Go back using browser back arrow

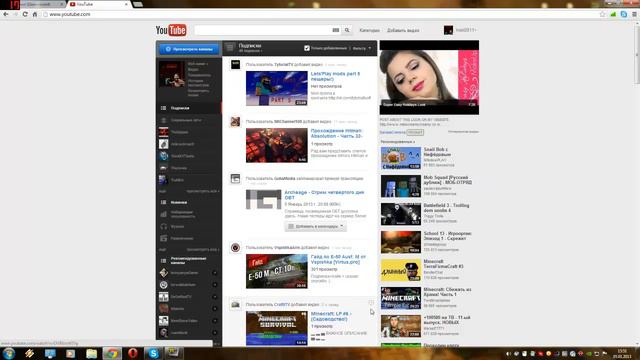[x=6, y=14]
